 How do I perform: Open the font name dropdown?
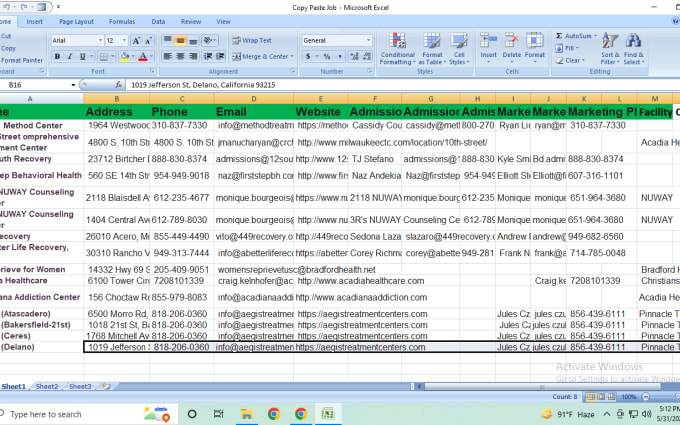point(100,40)
